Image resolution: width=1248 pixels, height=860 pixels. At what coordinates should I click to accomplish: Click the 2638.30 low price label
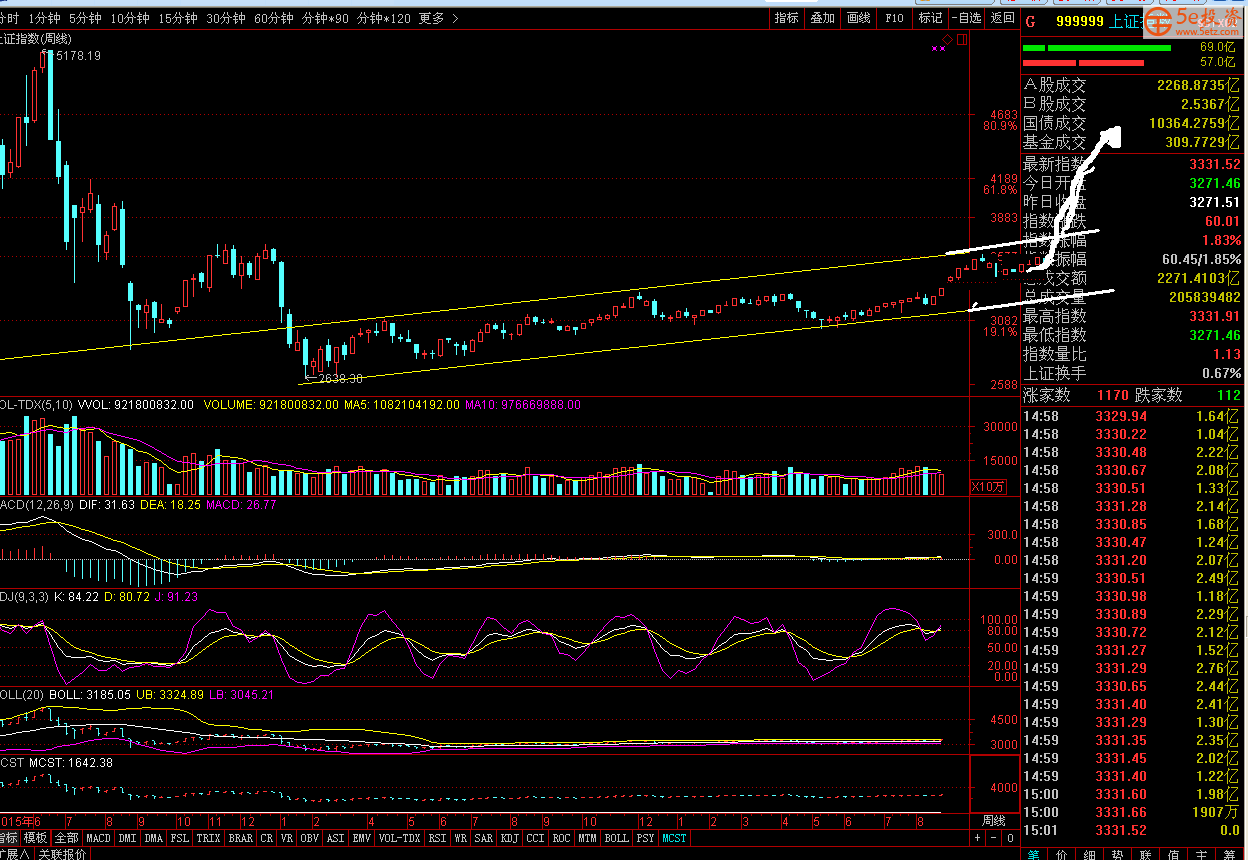[340, 378]
